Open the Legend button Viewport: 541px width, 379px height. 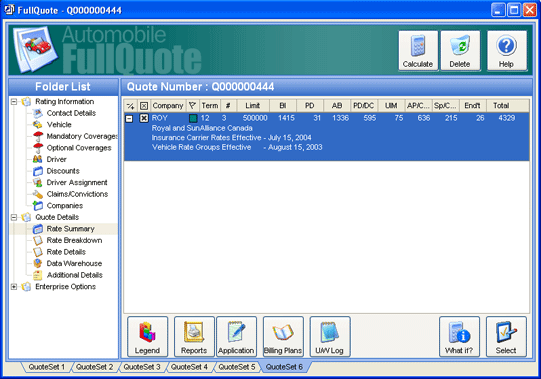tap(147, 337)
